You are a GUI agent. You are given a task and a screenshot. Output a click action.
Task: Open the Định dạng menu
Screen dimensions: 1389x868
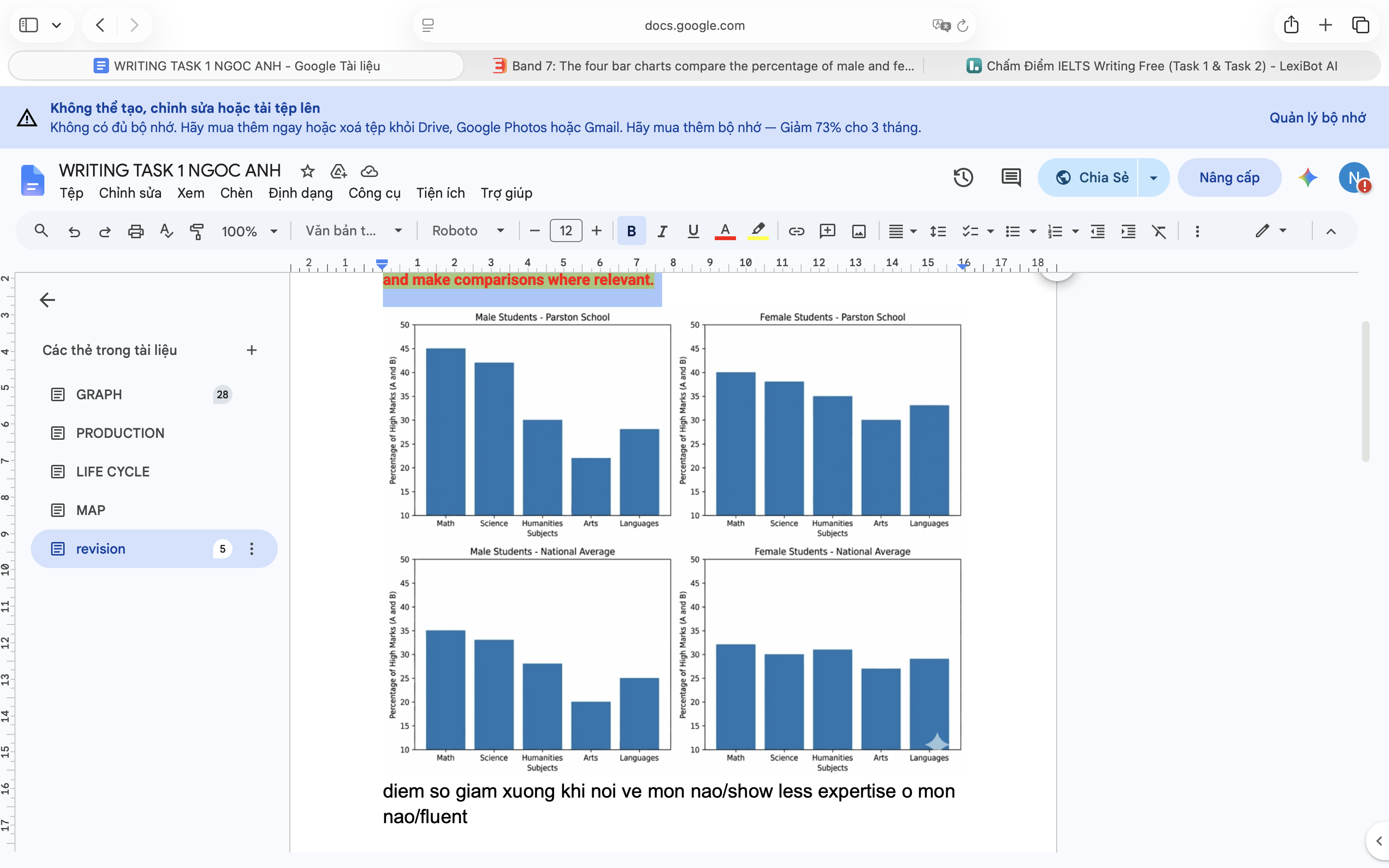tap(300, 193)
